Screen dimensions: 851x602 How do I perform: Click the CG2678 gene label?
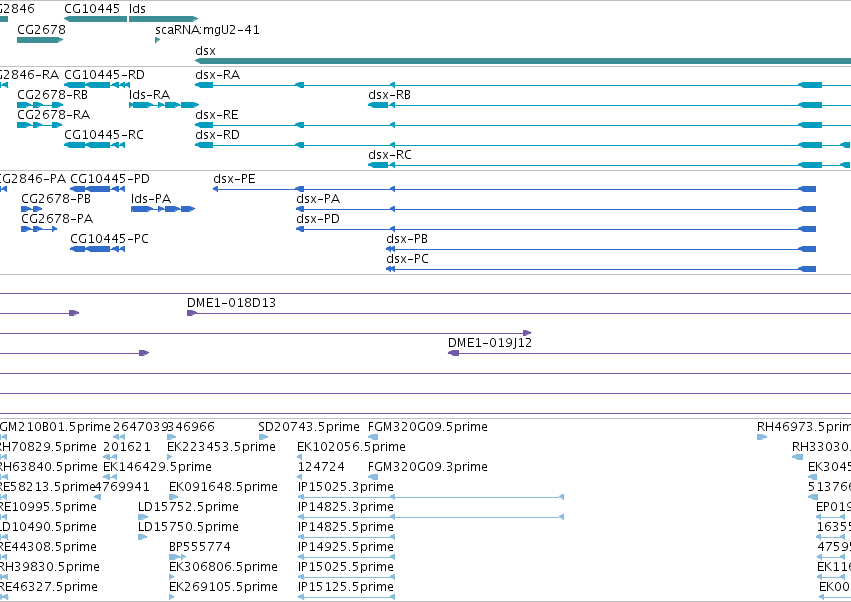coord(41,29)
